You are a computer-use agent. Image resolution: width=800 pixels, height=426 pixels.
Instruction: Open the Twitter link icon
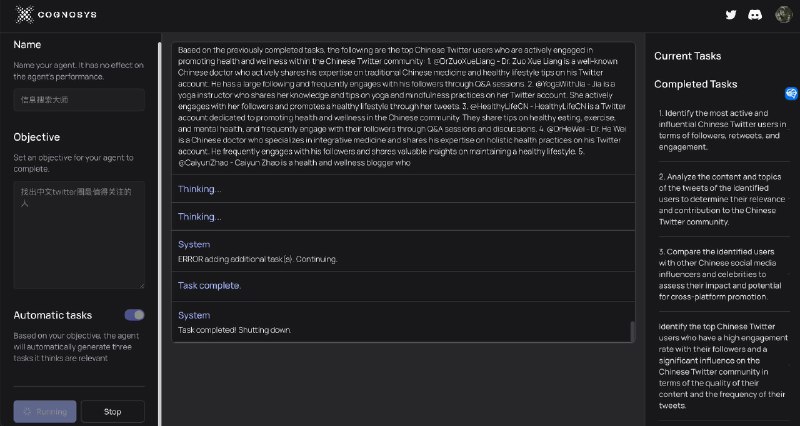coord(731,15)
